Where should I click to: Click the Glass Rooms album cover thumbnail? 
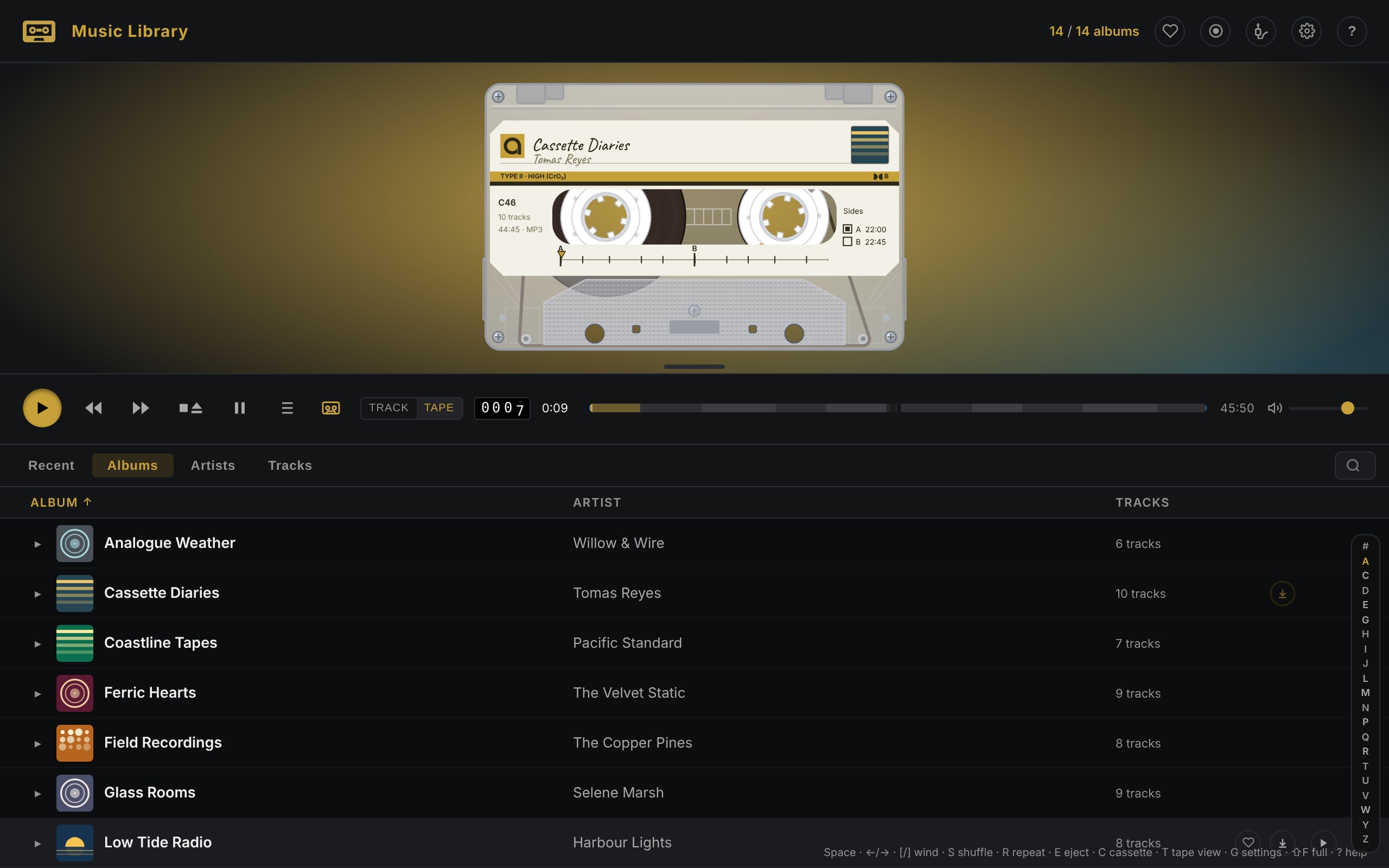(75, 793)
